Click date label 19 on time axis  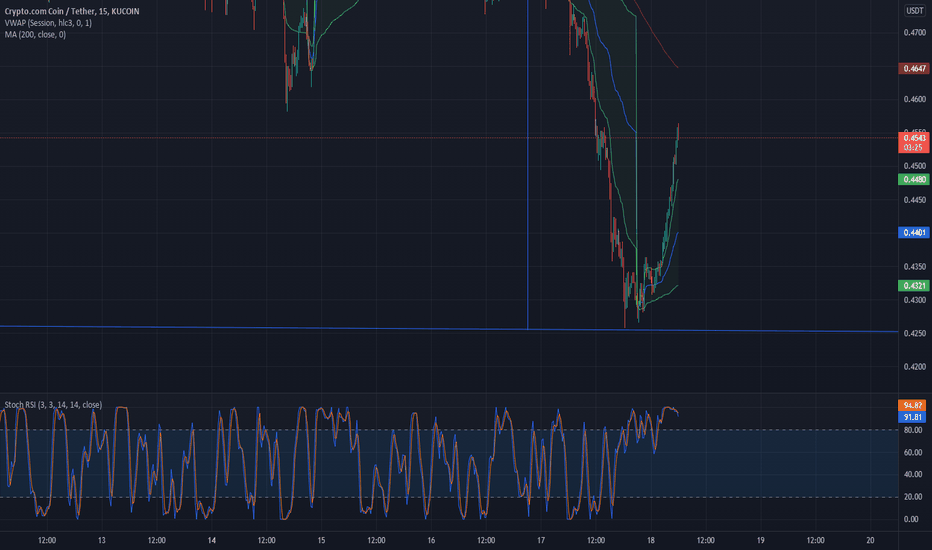click(x=760, y=540)
